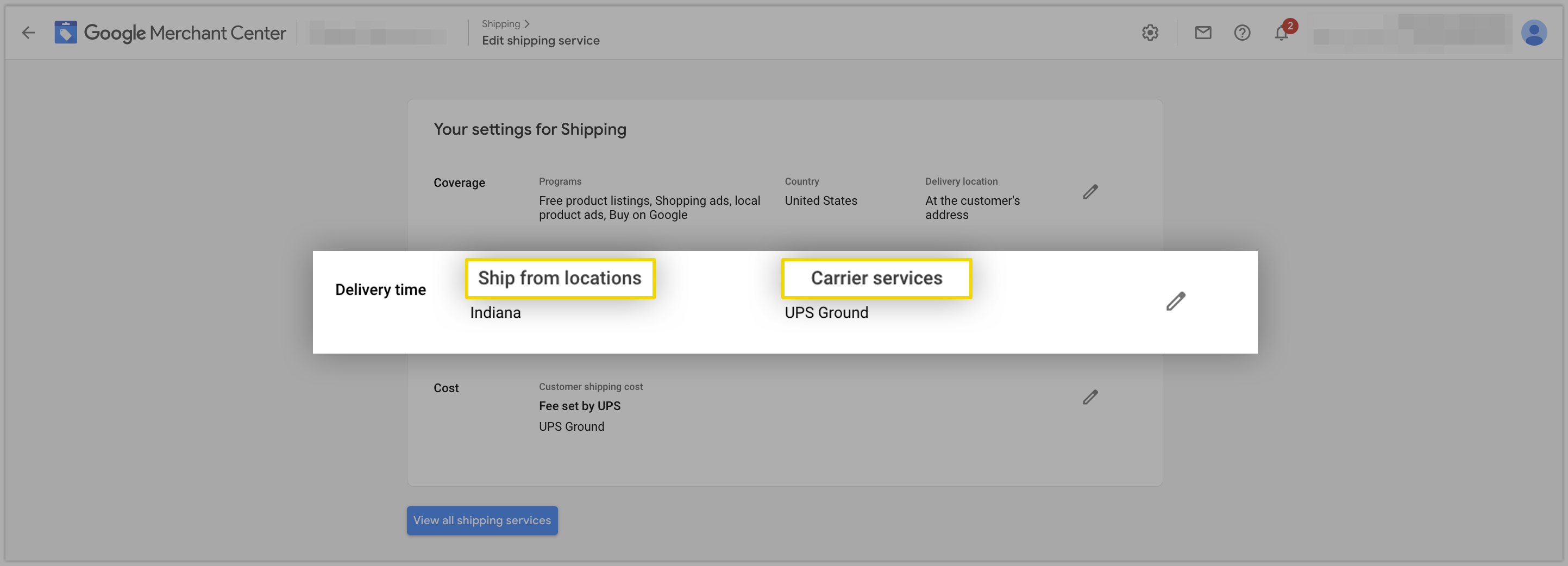Select the United States country value
1568x566 pixels.
(820, 201)
